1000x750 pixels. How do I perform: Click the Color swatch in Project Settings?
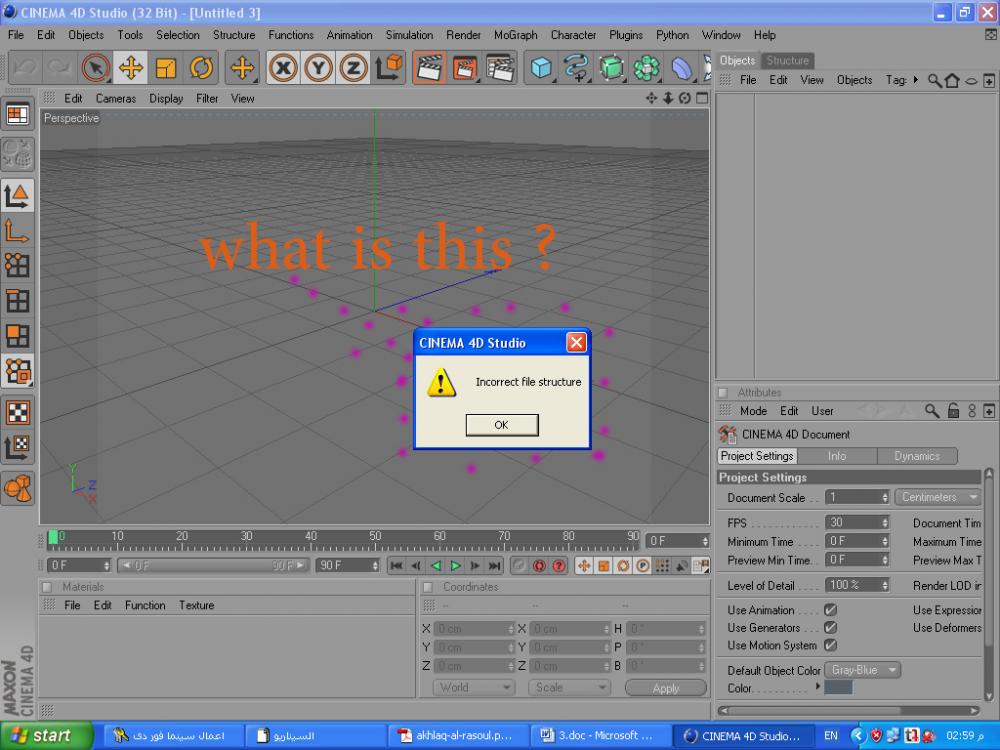coord(838,688)
